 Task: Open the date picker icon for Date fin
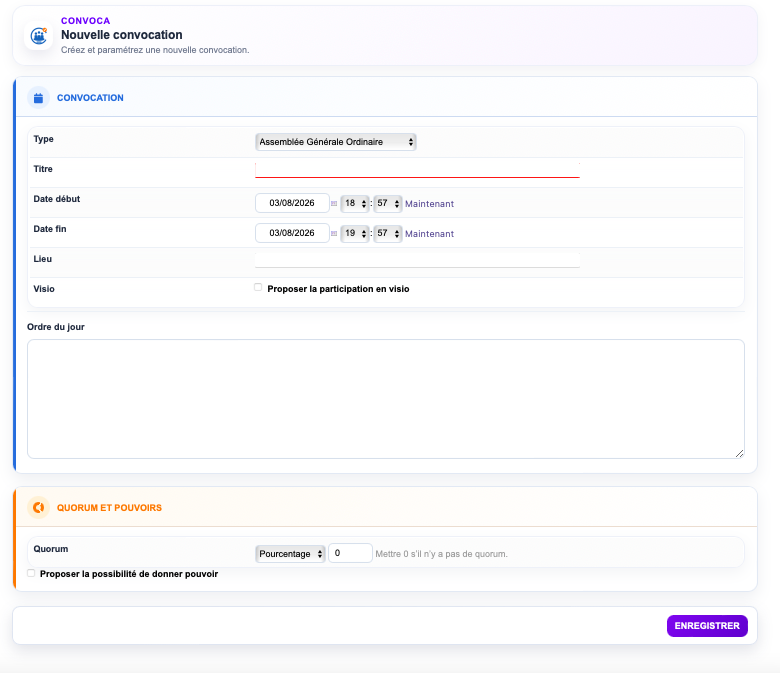(x=334, y=233)
